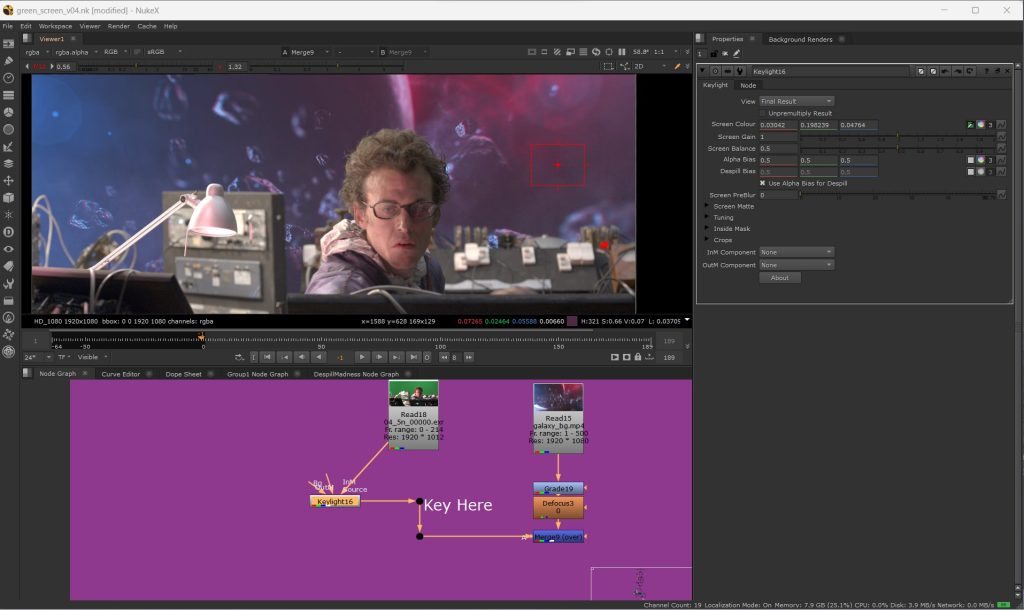Click the About button in Keylight properties
Viewport: 1024px width, 610px height.
[x=780, y=278]
